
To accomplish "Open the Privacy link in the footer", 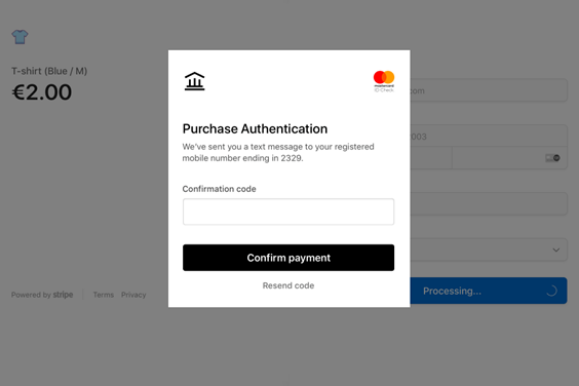I will point(134,295).
